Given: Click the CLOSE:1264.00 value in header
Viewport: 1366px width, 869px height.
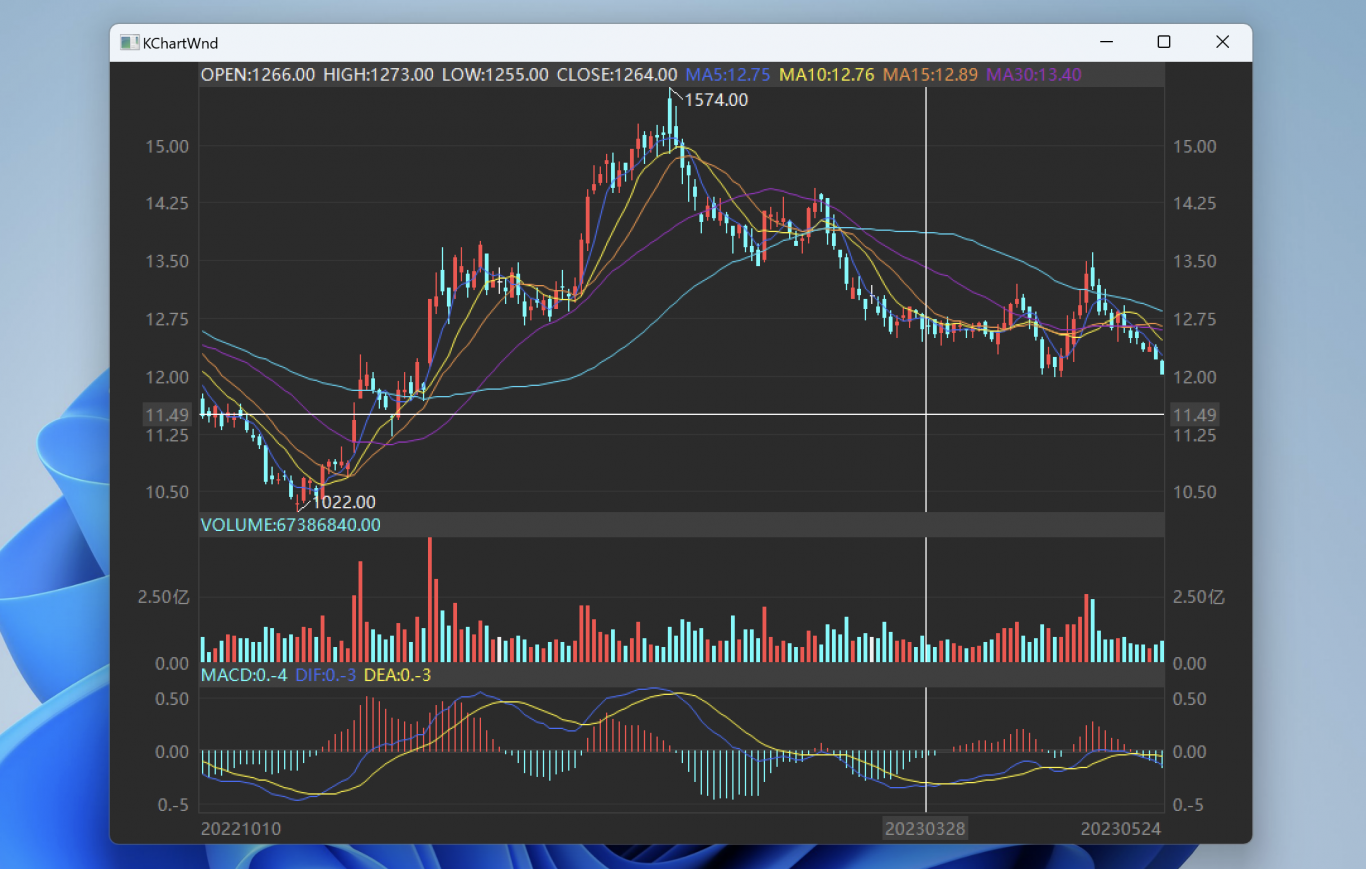Looking at the screenshot, I should [617, 75].
